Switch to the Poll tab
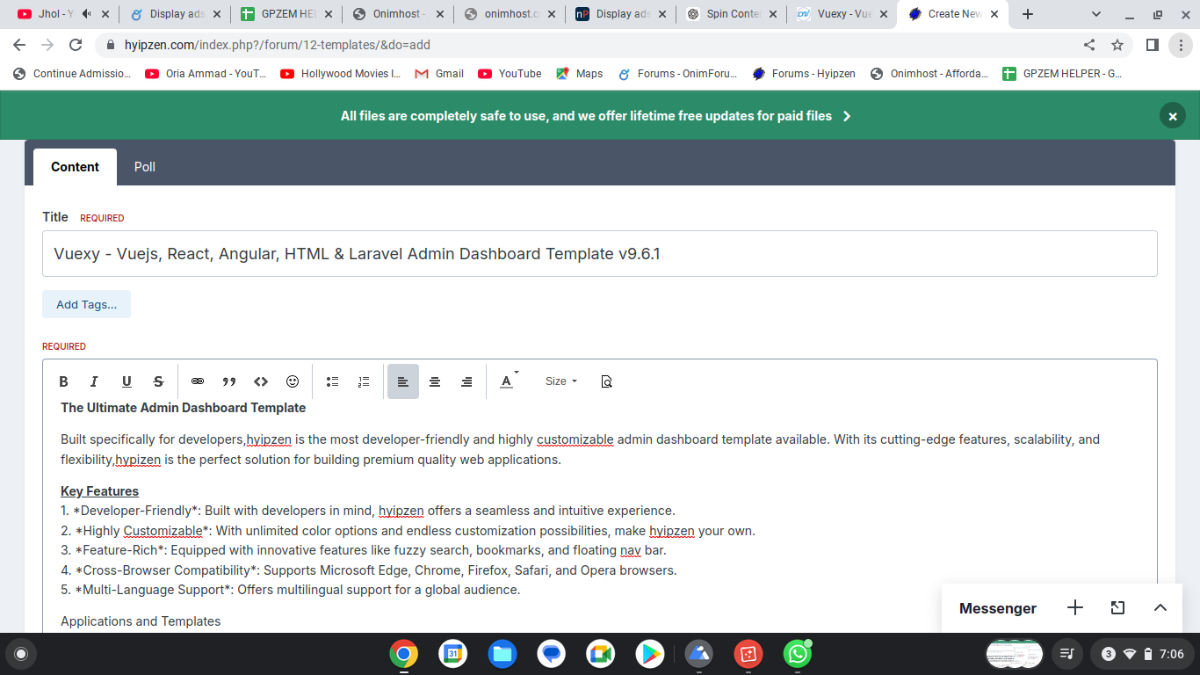Image resolution: width=1200 pixels, height=675 pixels. click(x=145, y=167)
